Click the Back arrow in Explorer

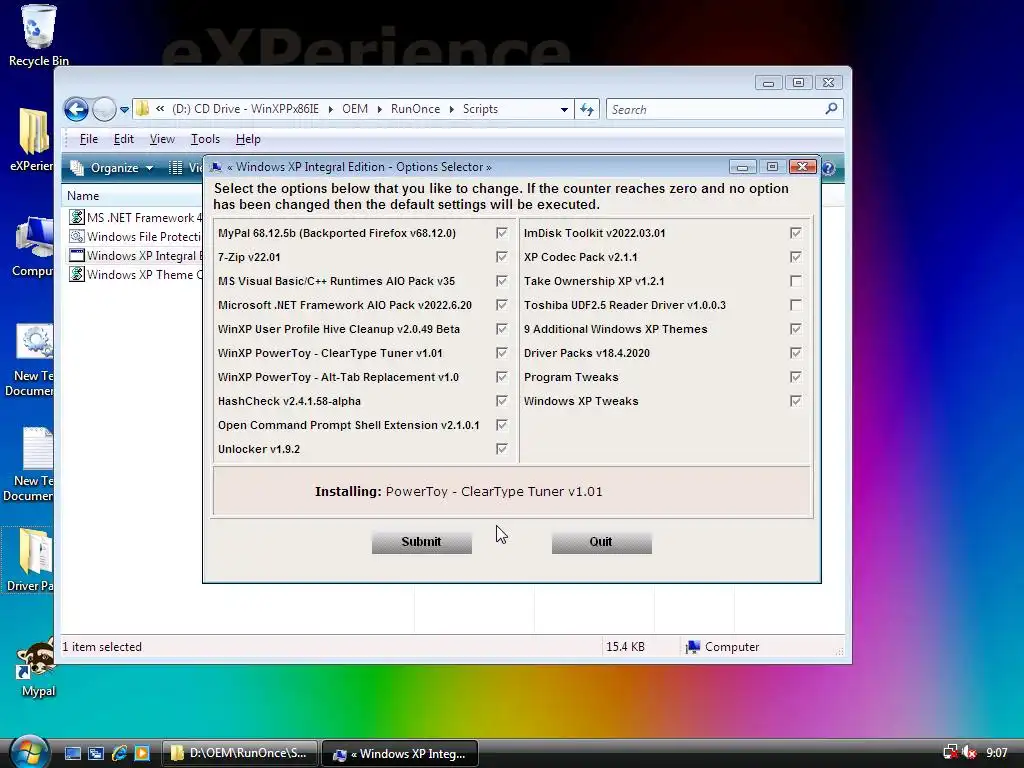(76, 109)
